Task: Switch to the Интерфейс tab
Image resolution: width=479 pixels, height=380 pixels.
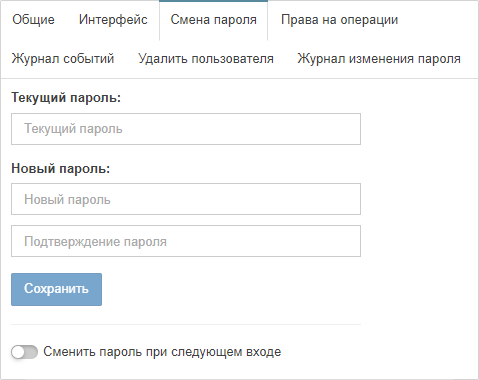Action: click(113, 20)
